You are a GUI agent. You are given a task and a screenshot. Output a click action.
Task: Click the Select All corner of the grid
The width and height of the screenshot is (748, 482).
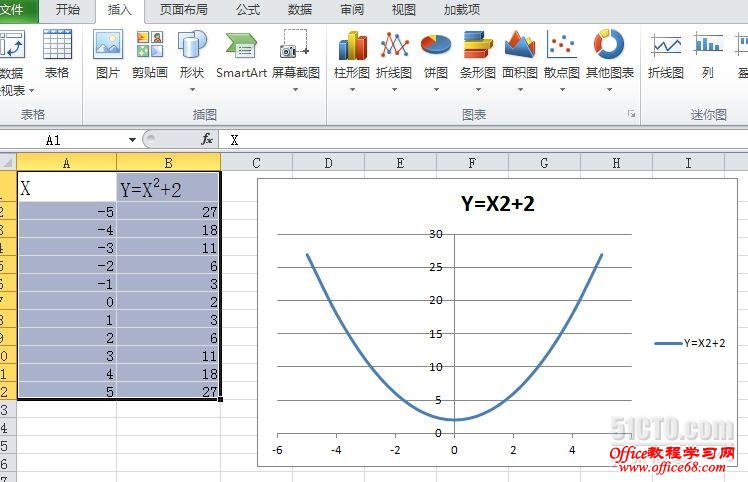(8, 163)
